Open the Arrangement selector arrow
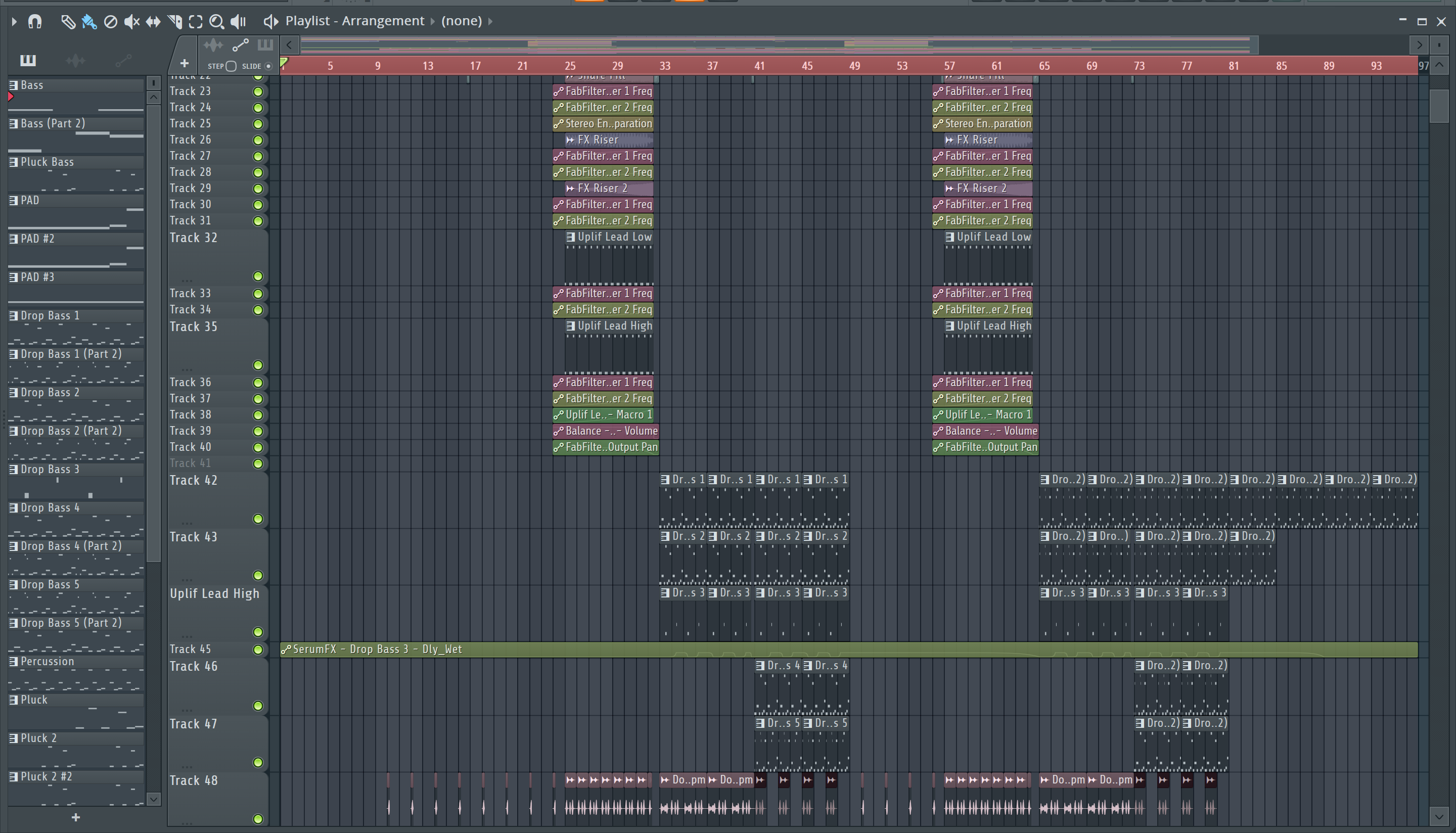The image size is (1456, 833). 433,21
